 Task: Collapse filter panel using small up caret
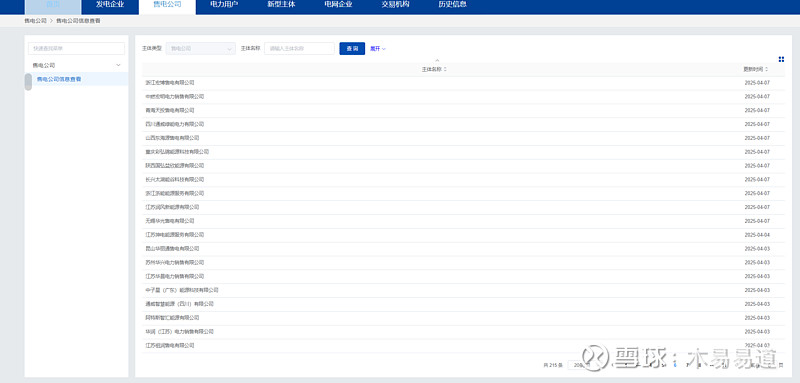[437, 61]
